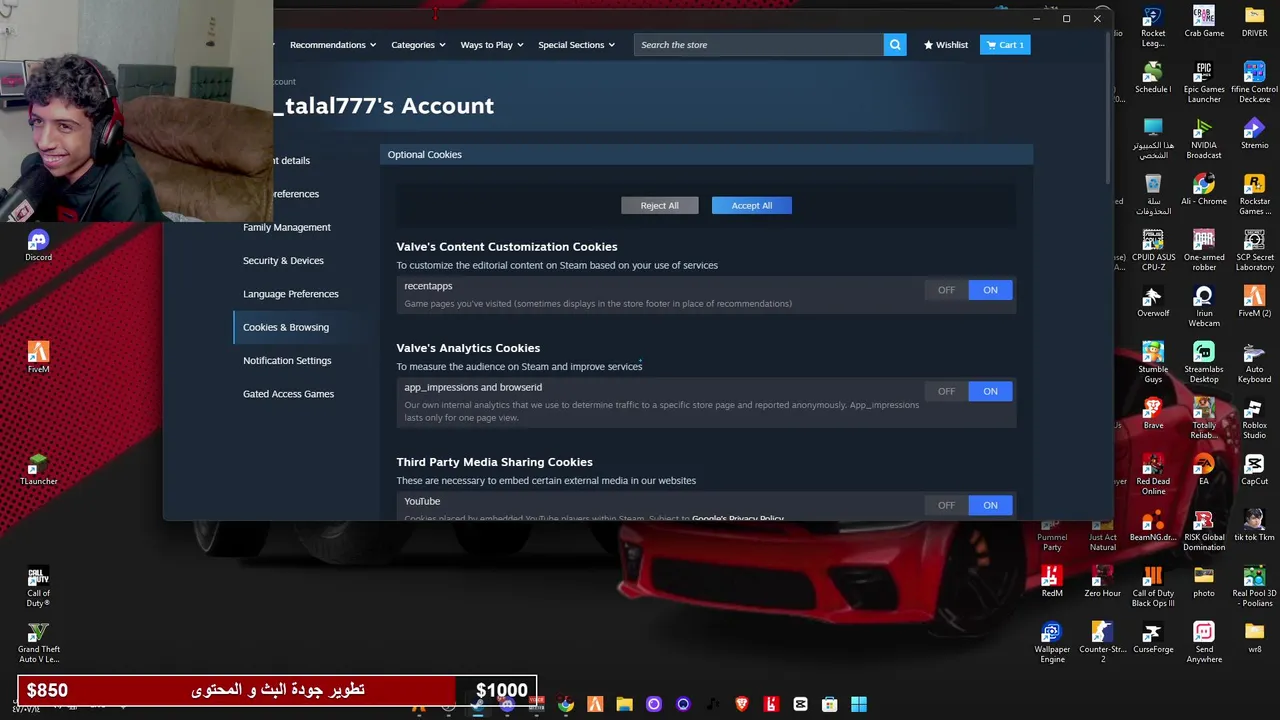Click the Brave browser taskbar icon
Viewport: 1280px width, 720px height.
pyautogui.click(x=742, y=704)
